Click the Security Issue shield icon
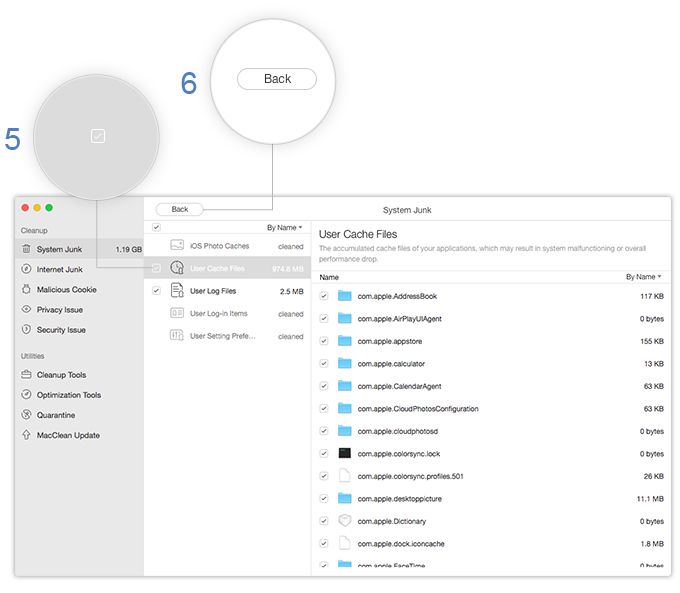680x593 pixels. pyautogui.click(x=26, y=329)
